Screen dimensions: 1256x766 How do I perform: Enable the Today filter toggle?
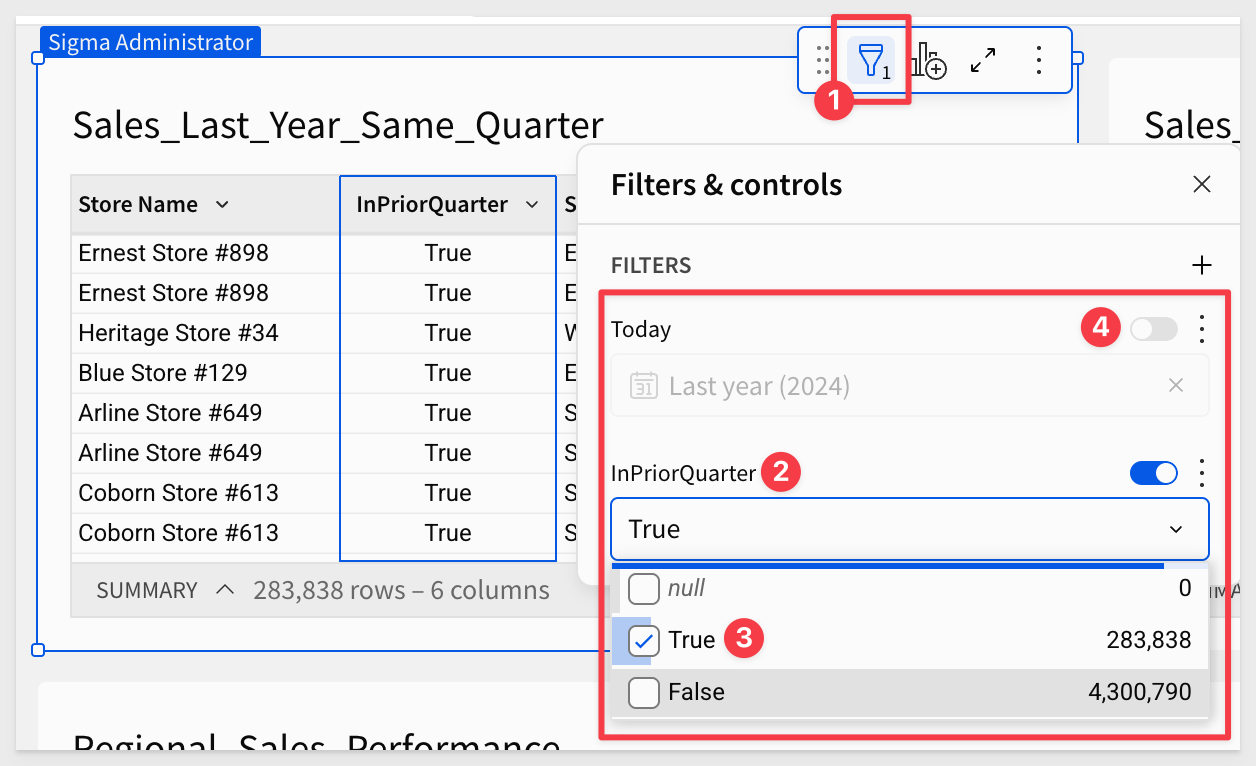(1154, 329)
